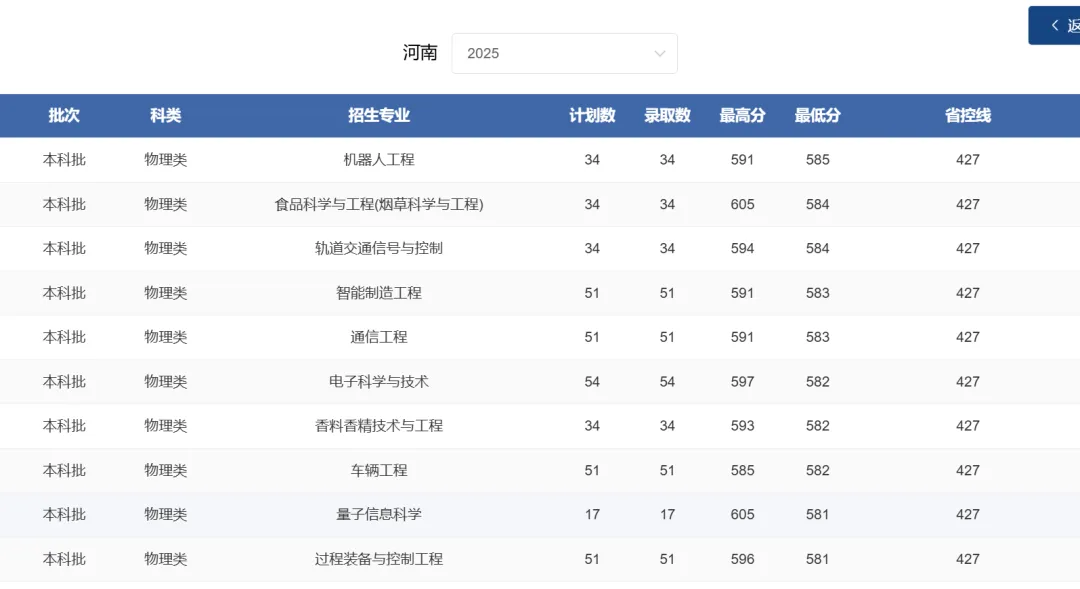
Task: Click lowest score 581 in 量子信息科学 row
Action: pos(818,515)
